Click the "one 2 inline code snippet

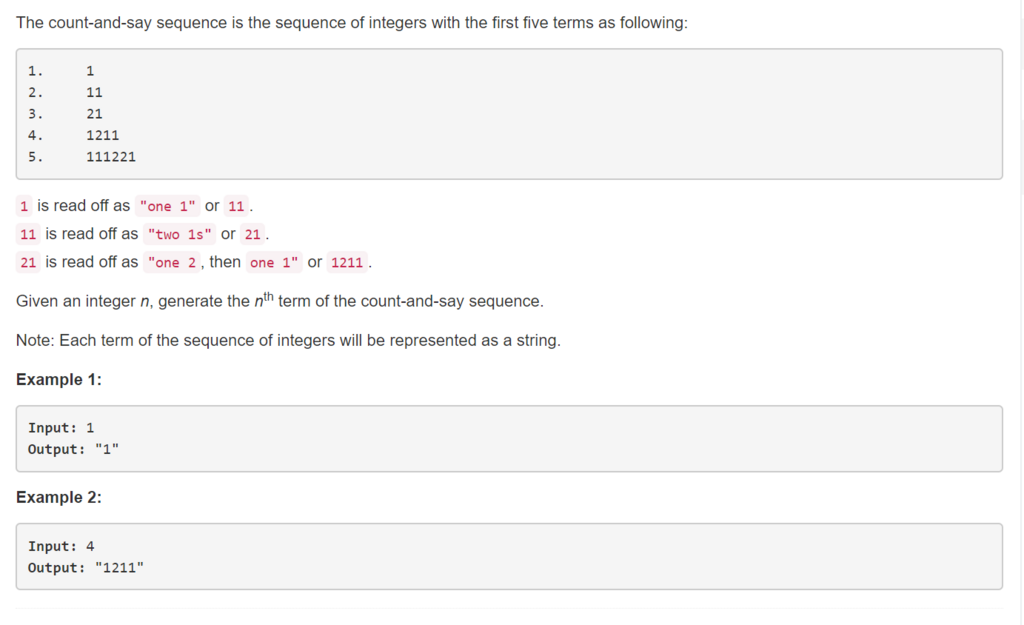click(x=172, y=263)
